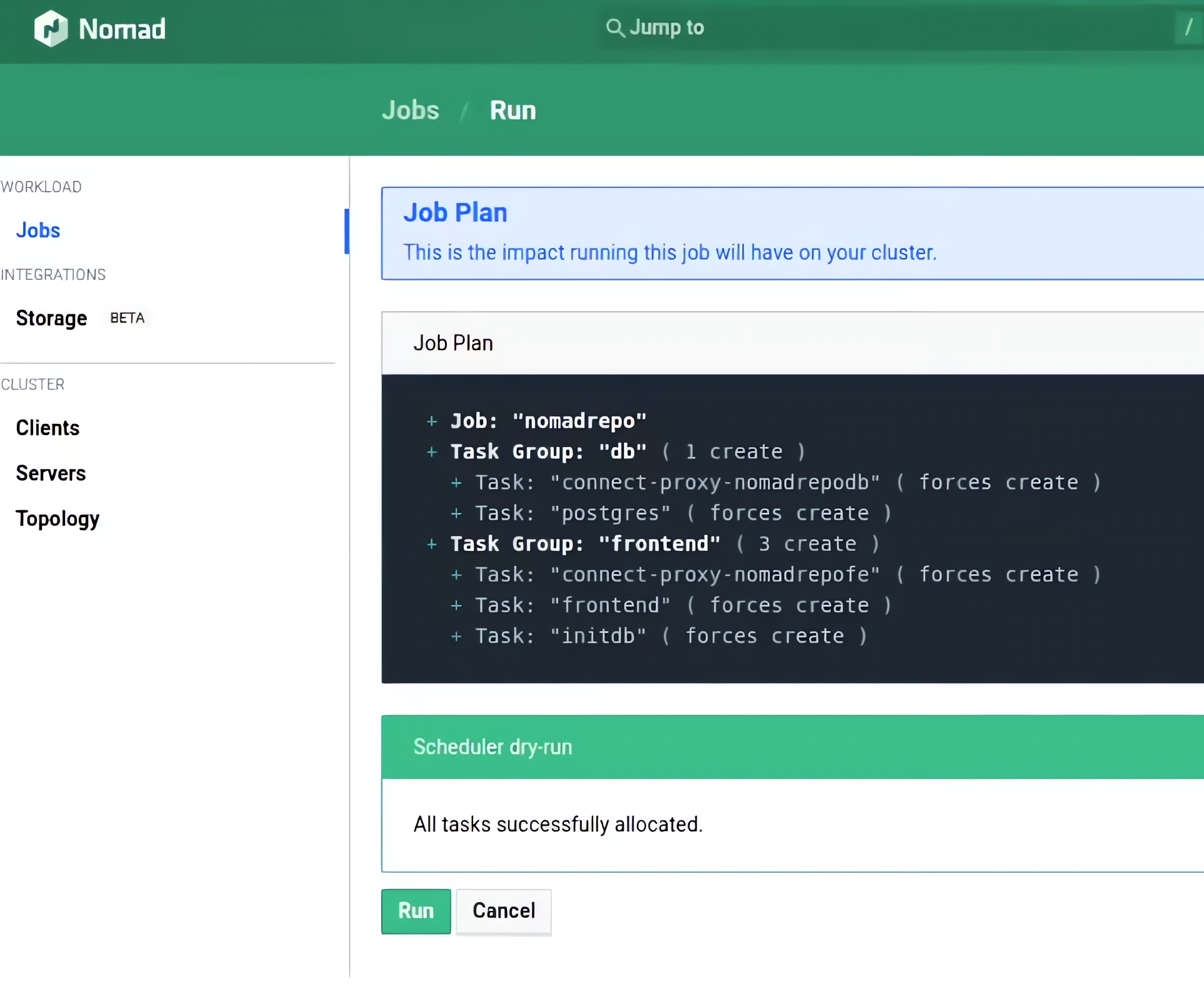The image size is (1204, 1008).
Task: Click the search magnifier icon
Action: 615,28
